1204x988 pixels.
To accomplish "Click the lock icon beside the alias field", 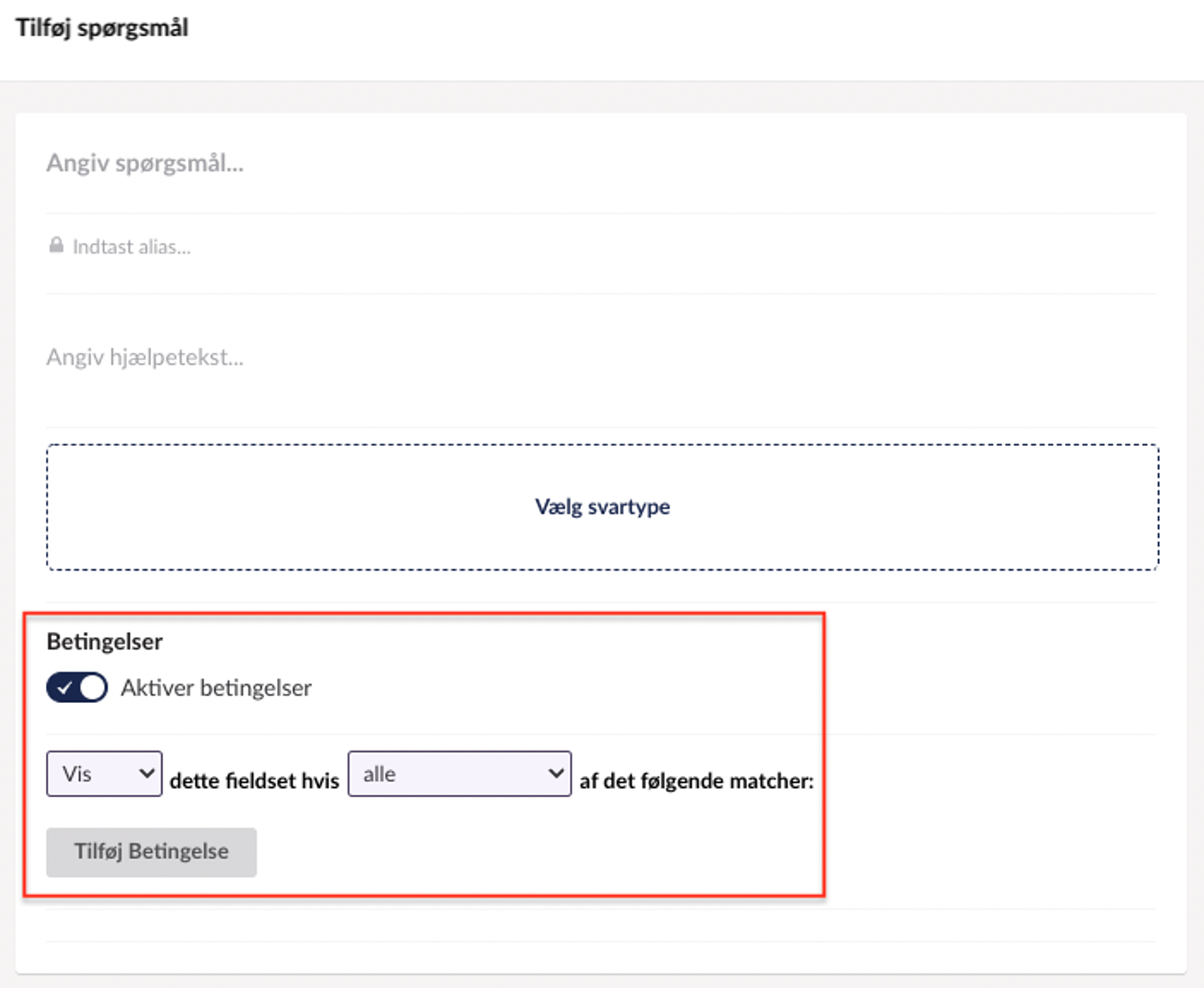I will point(56,246).
